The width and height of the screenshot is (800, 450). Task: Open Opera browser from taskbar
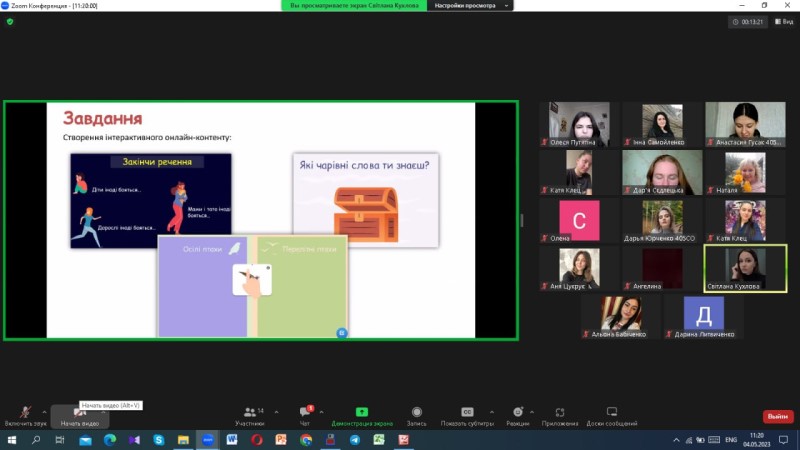coord(257,440)
